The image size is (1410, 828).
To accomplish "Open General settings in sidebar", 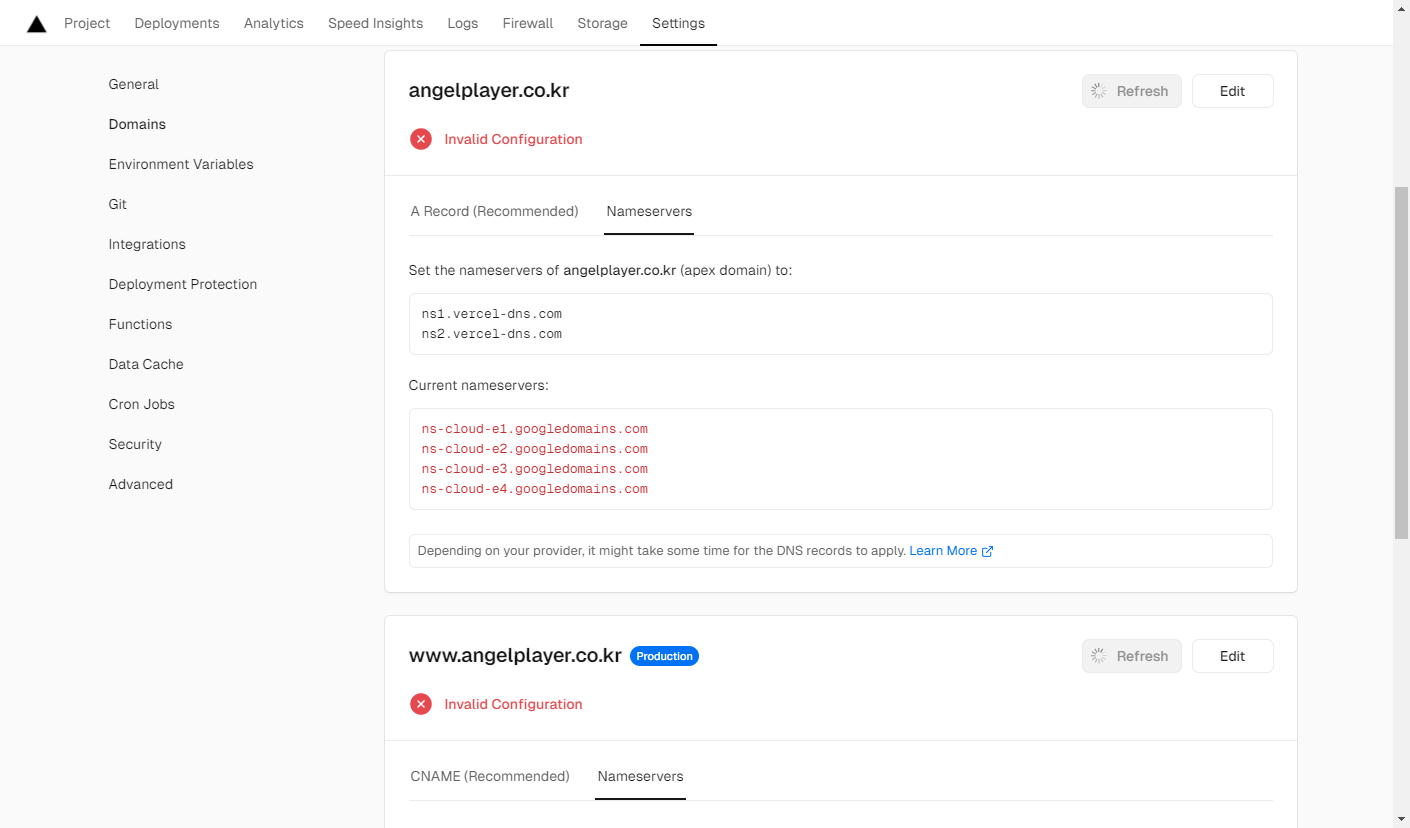I will [134, 84].
